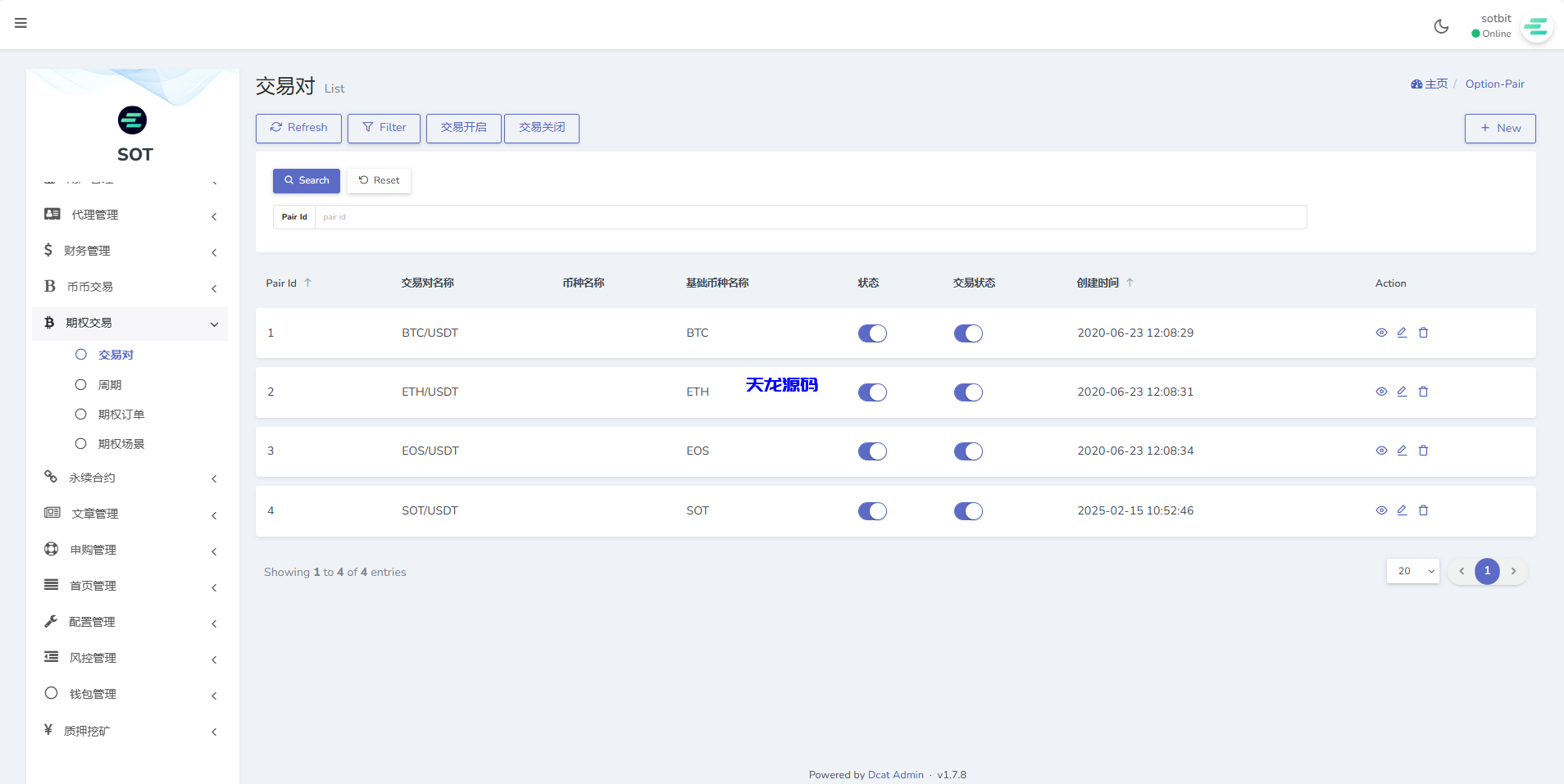Click the 财务管理 dollar icon
This screenshot has width=1564, height=784.
click(48, 250)
